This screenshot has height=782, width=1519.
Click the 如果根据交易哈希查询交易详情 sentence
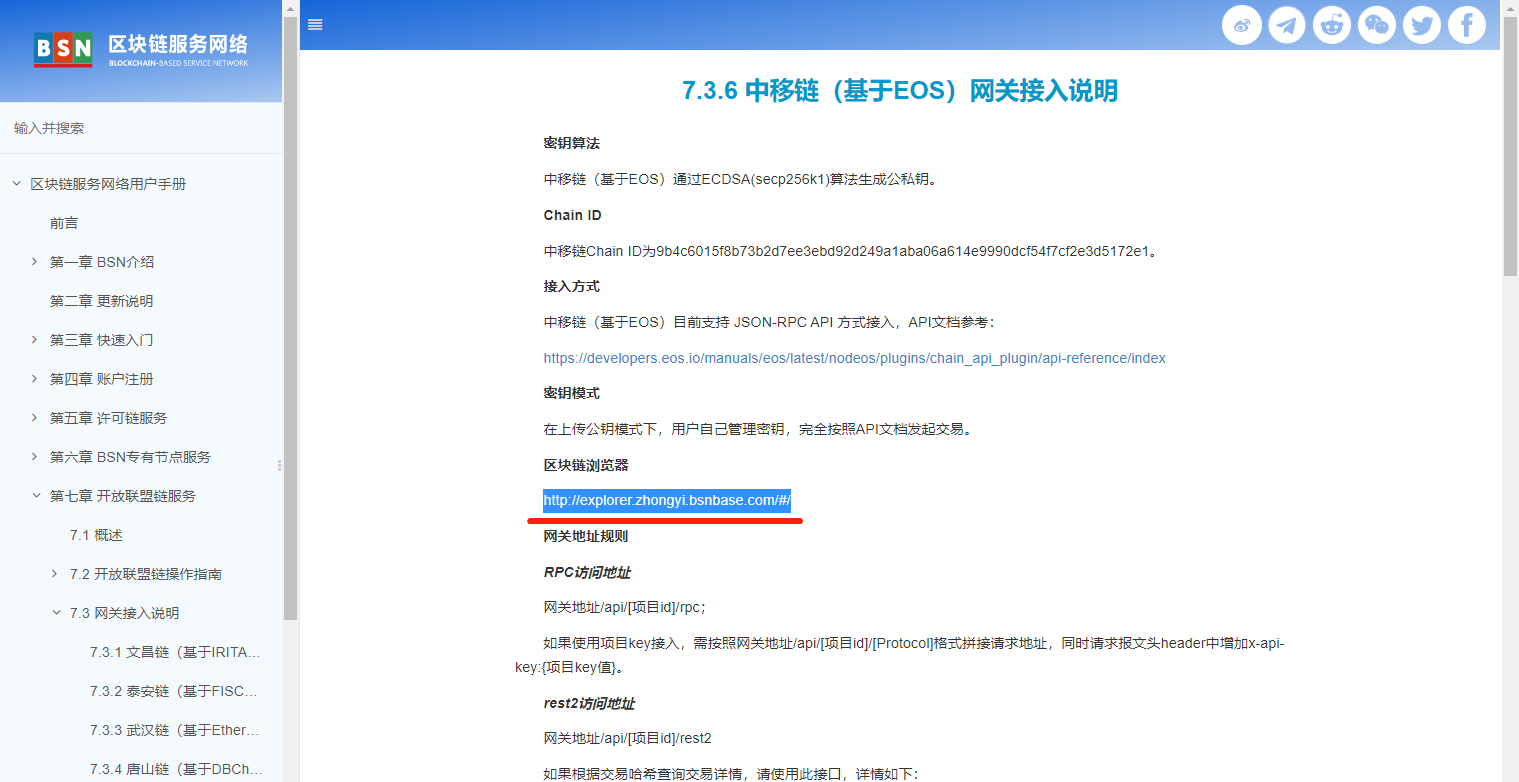(731, 774)
